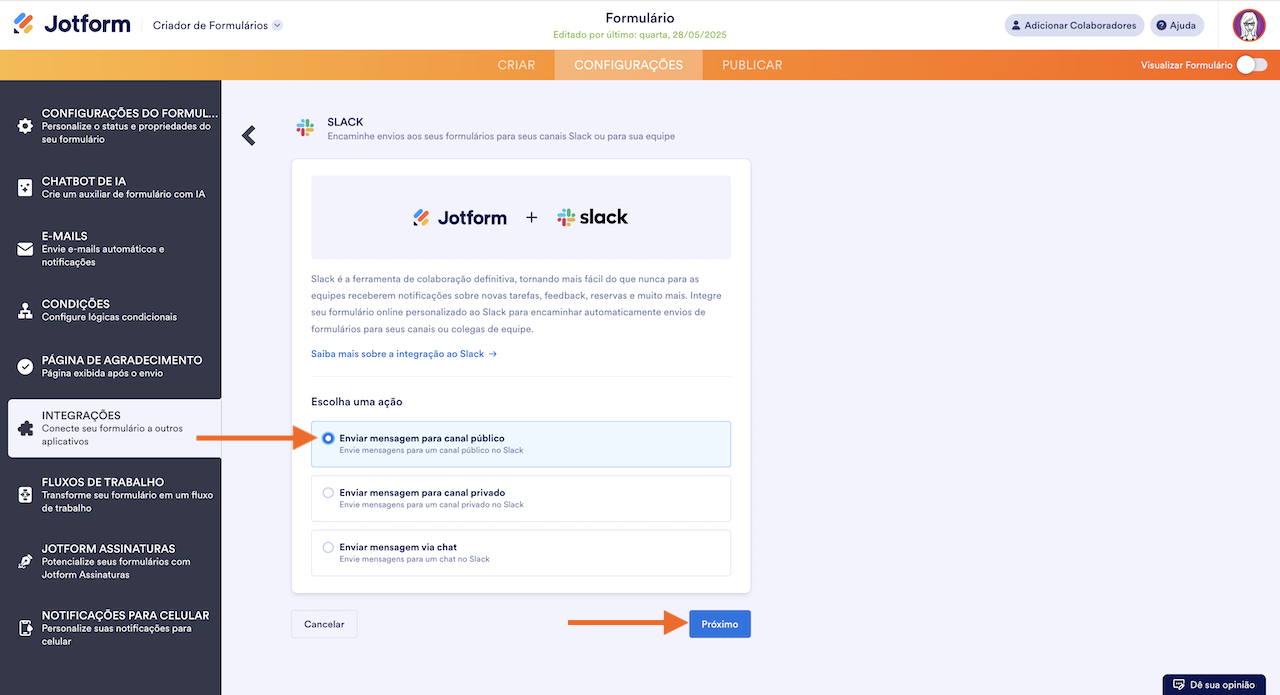This screenshot has height=695, width=1280.
Task: Open the AI Chatbot sidebar icon
Action: (x=25, y=187)
